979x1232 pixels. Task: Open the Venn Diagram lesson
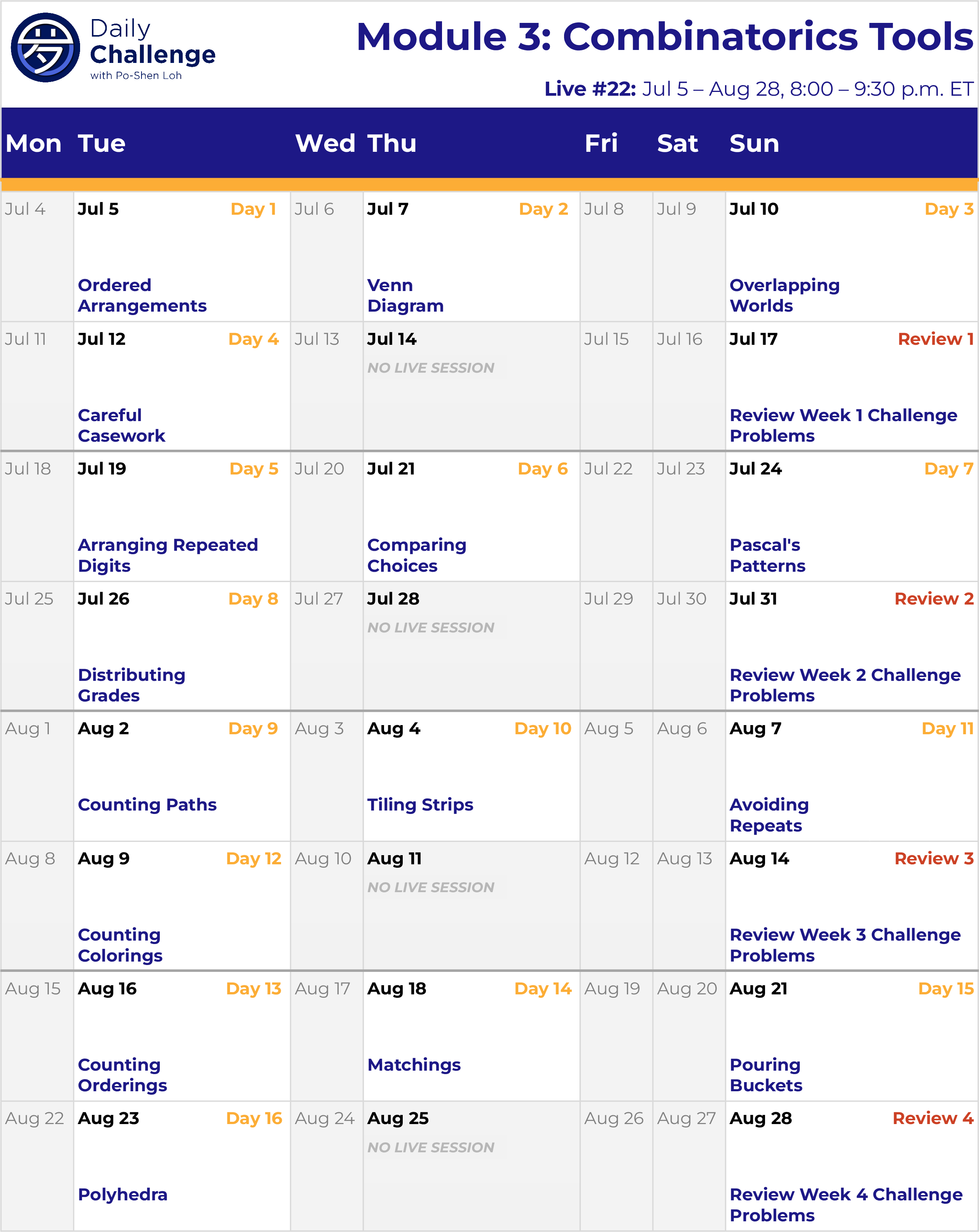[x=405, y=296]
